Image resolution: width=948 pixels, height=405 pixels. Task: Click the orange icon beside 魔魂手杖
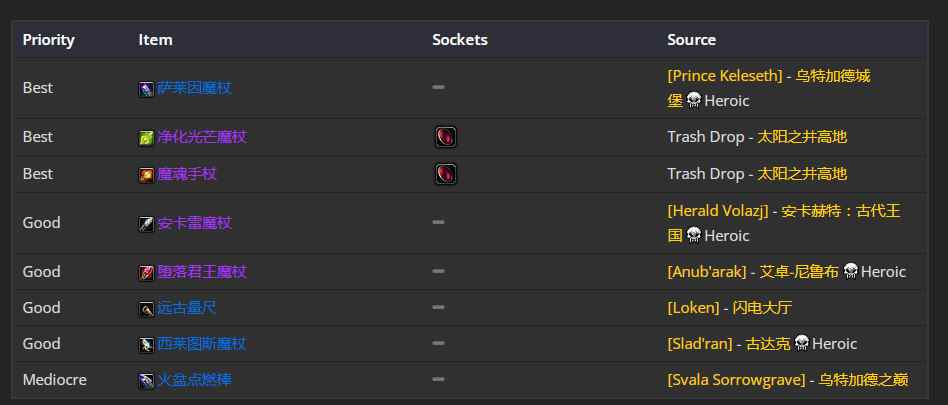click(x=146, y=175)
